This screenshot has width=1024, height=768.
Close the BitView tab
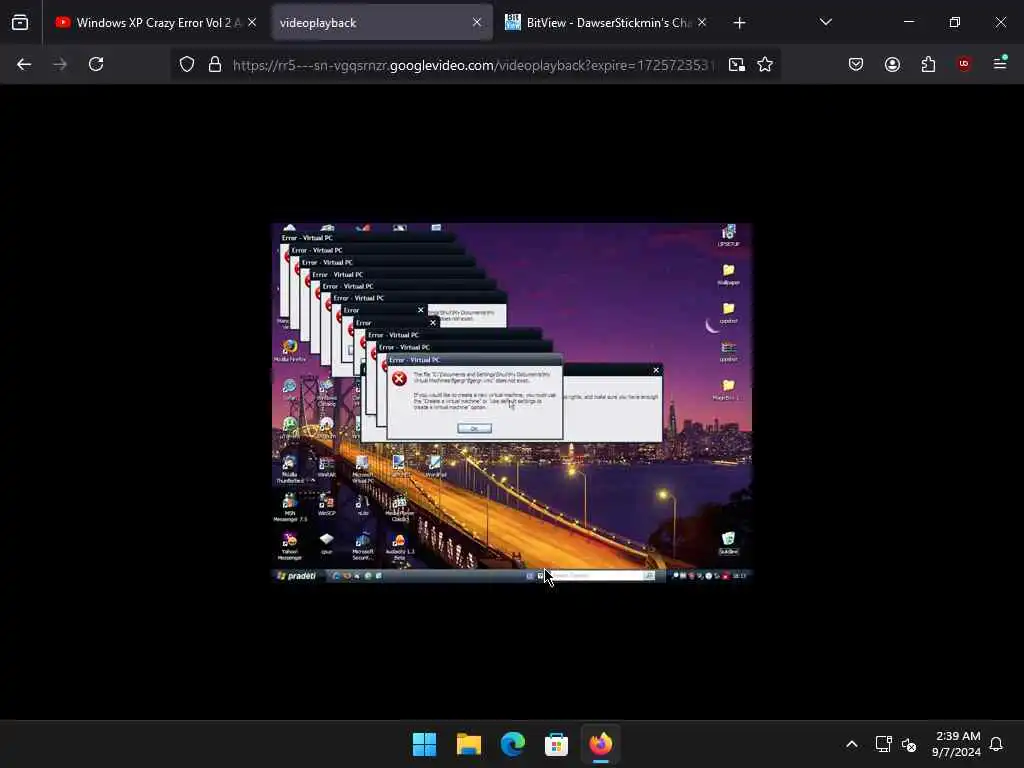701,23
